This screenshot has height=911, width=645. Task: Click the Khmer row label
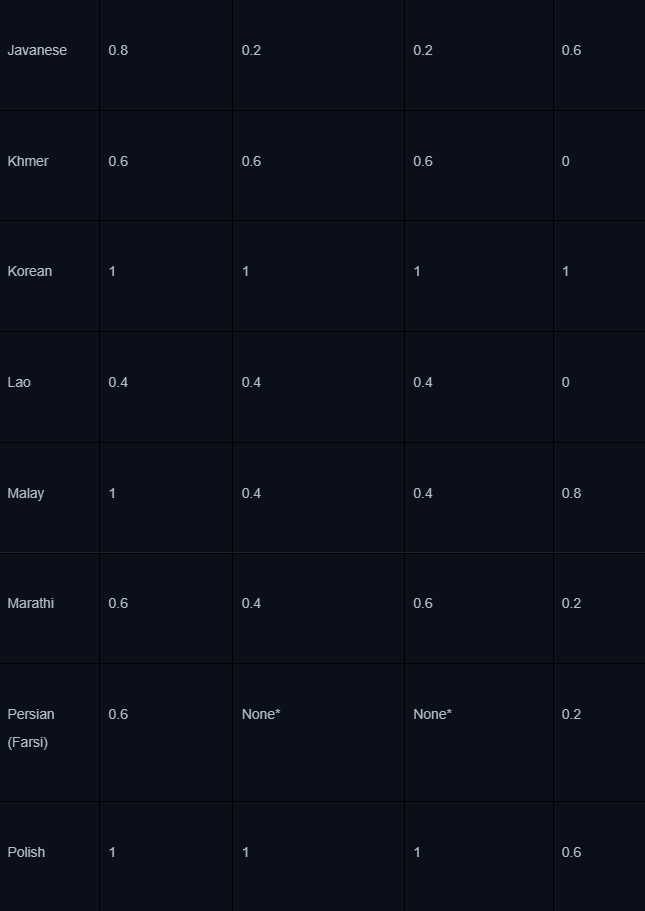(28, 161)
